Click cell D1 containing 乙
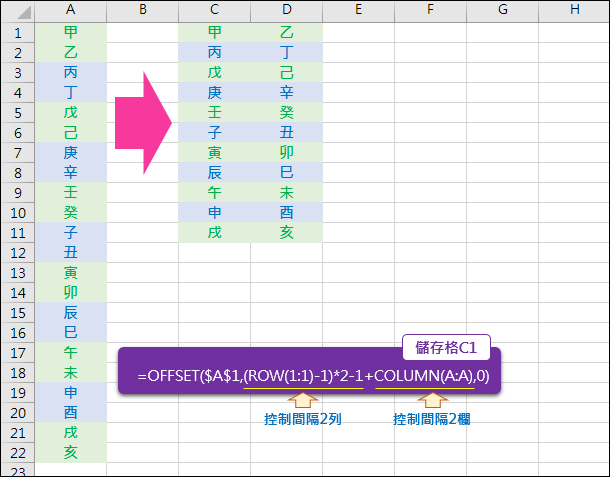Viewport: 610px width, 477px height. click(x=286, y=32)
